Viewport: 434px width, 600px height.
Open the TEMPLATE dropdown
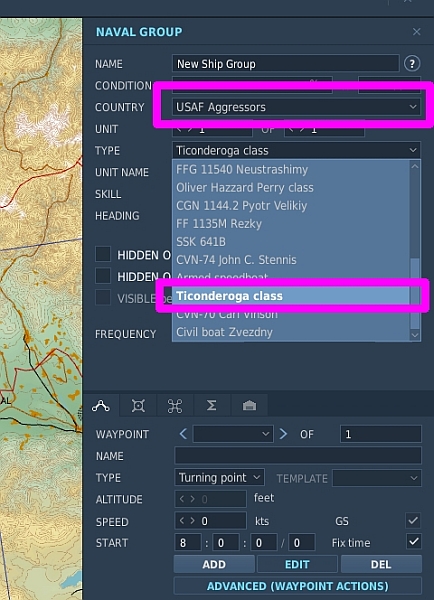[377, 478]
